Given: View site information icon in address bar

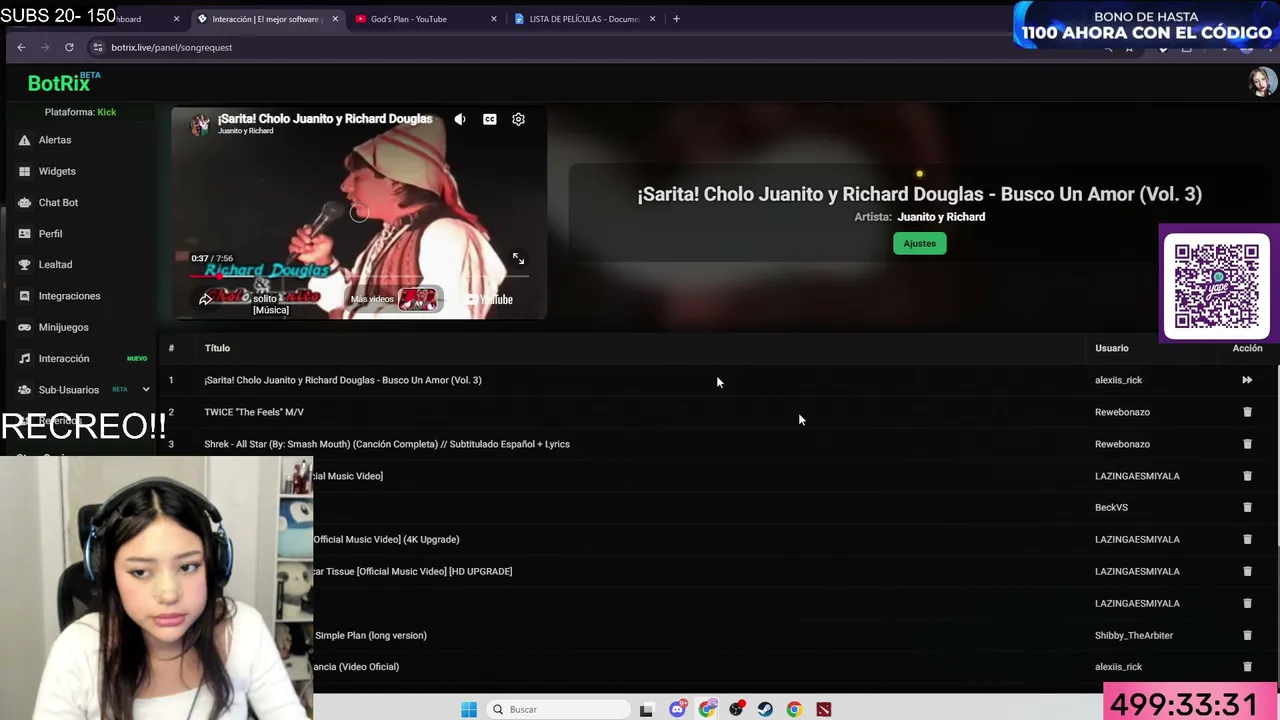Looking at the screenshot, I should point(97,47).
